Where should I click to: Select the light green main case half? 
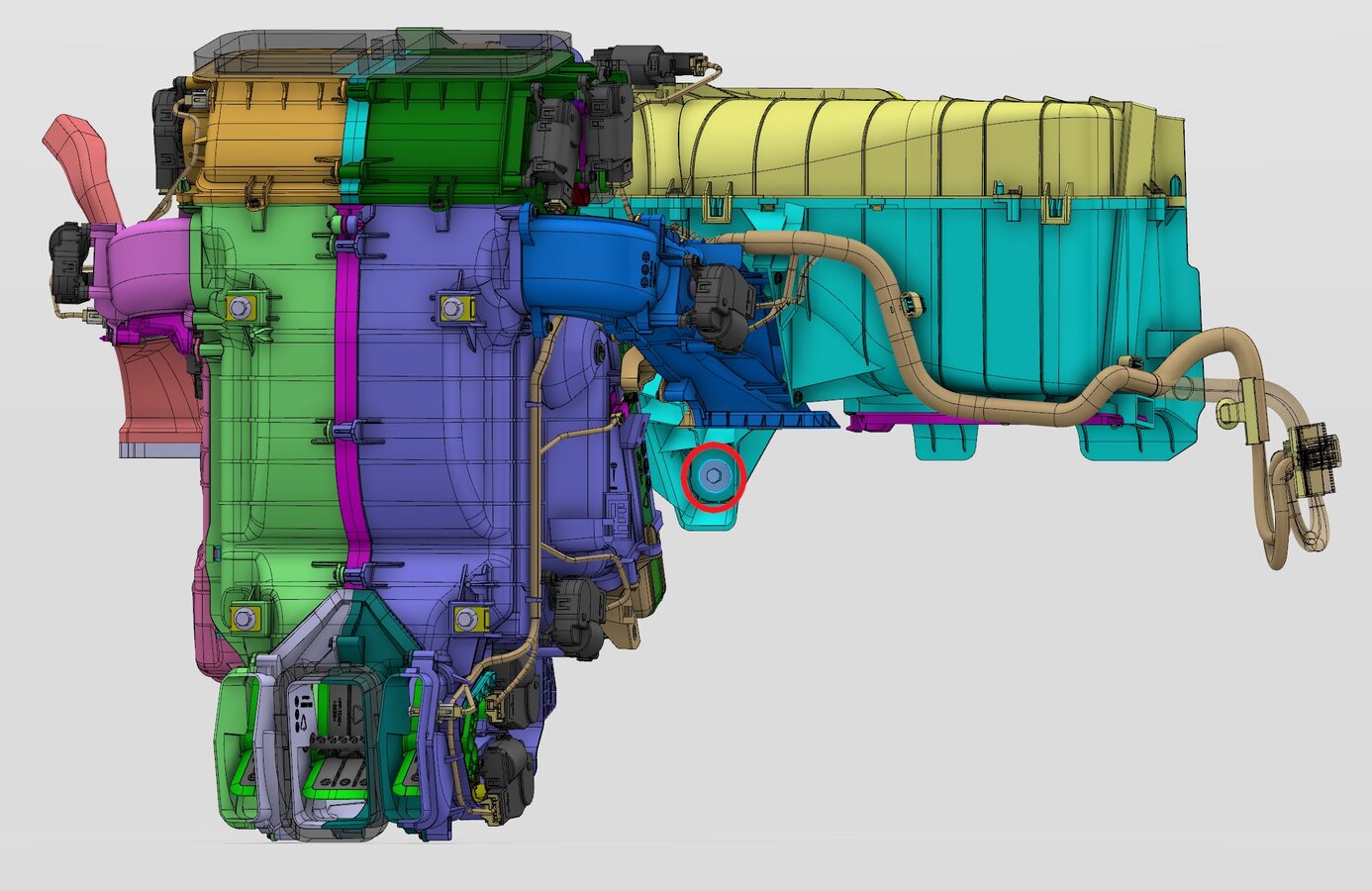click(267, 445)
